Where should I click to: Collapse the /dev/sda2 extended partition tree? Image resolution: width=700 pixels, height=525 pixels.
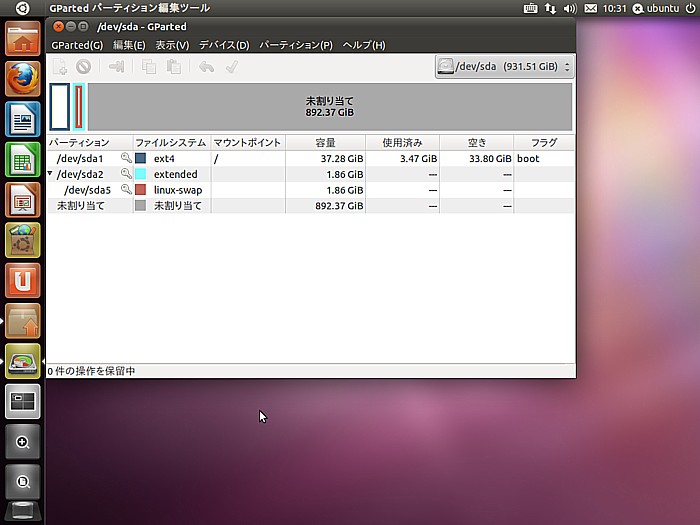50,173
